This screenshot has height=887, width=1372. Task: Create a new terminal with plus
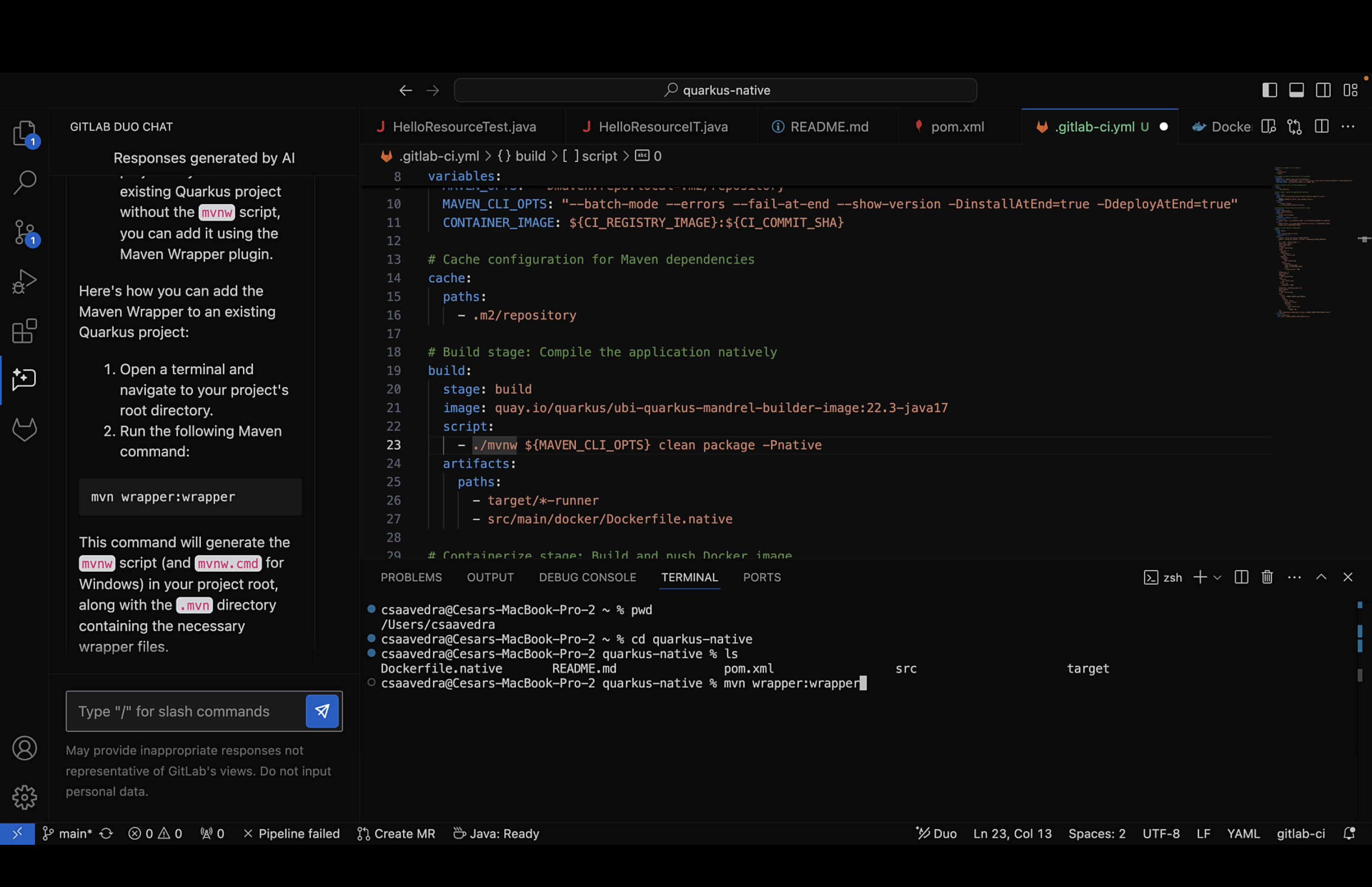1200,577
